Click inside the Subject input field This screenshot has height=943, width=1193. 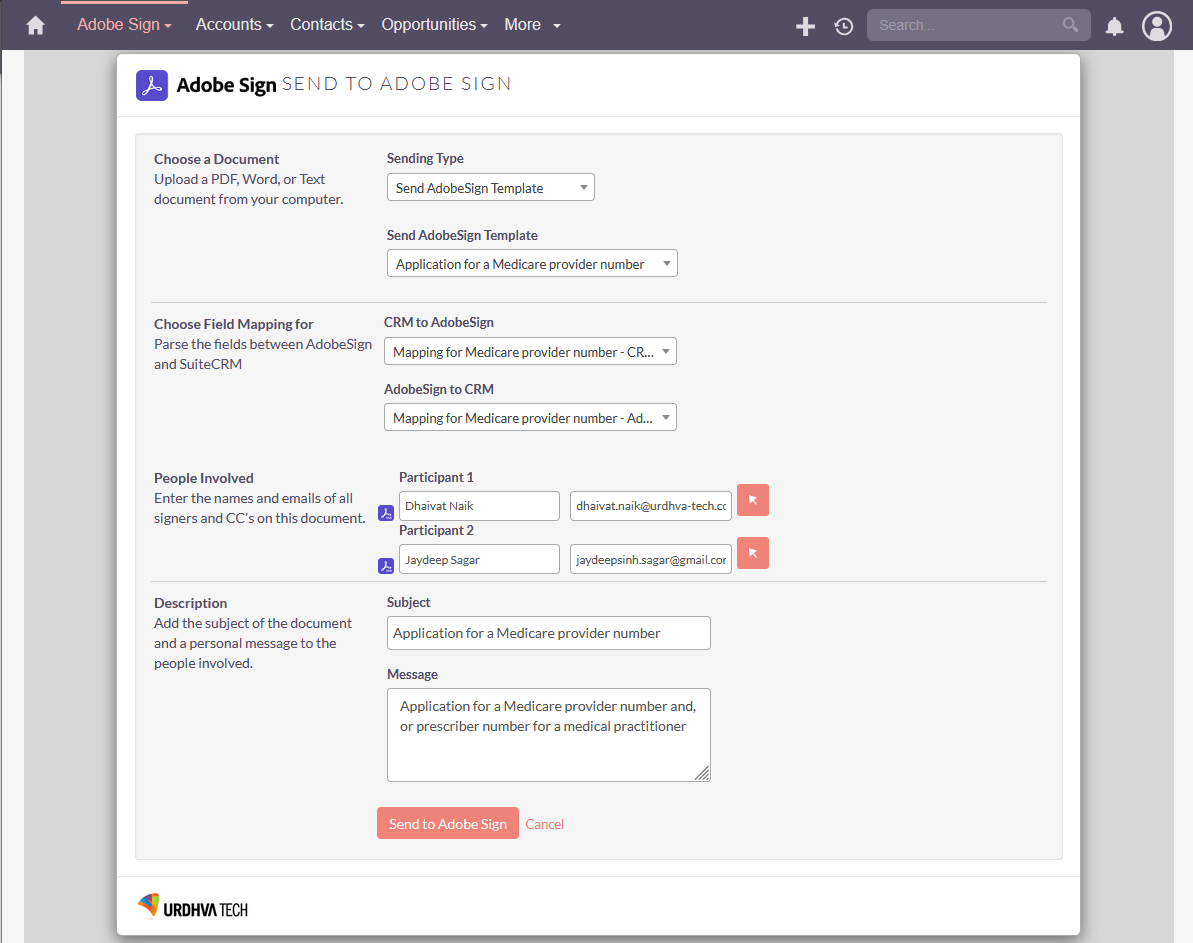coord(548,632)
